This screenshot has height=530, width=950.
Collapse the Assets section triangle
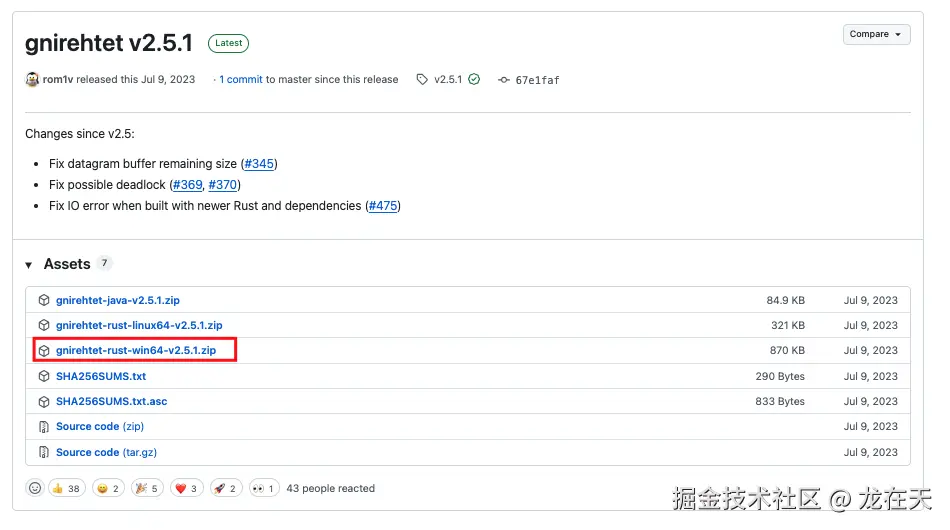[28, 265]
